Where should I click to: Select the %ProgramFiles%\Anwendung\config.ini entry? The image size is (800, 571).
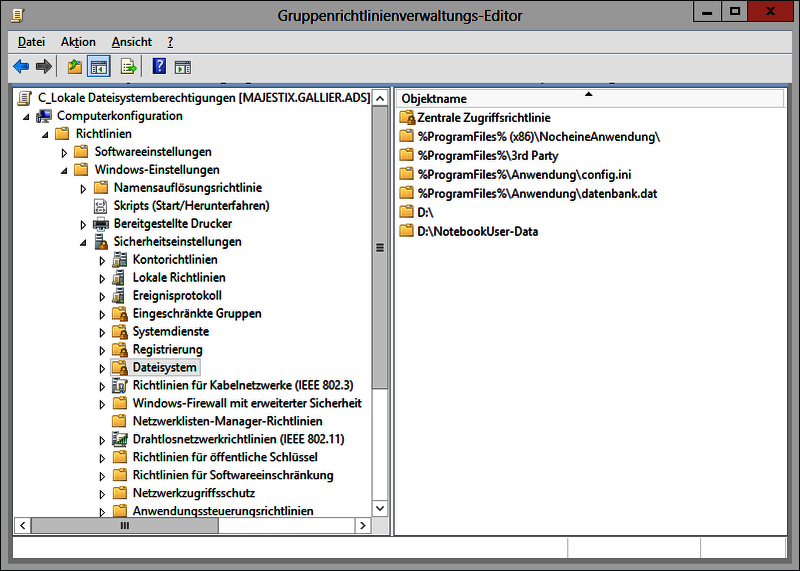[524, 175]
